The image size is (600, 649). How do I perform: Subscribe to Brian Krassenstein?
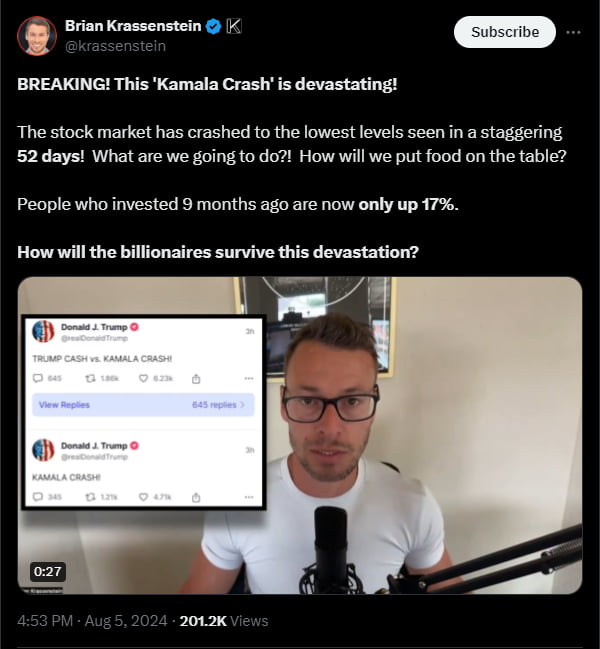505,32
